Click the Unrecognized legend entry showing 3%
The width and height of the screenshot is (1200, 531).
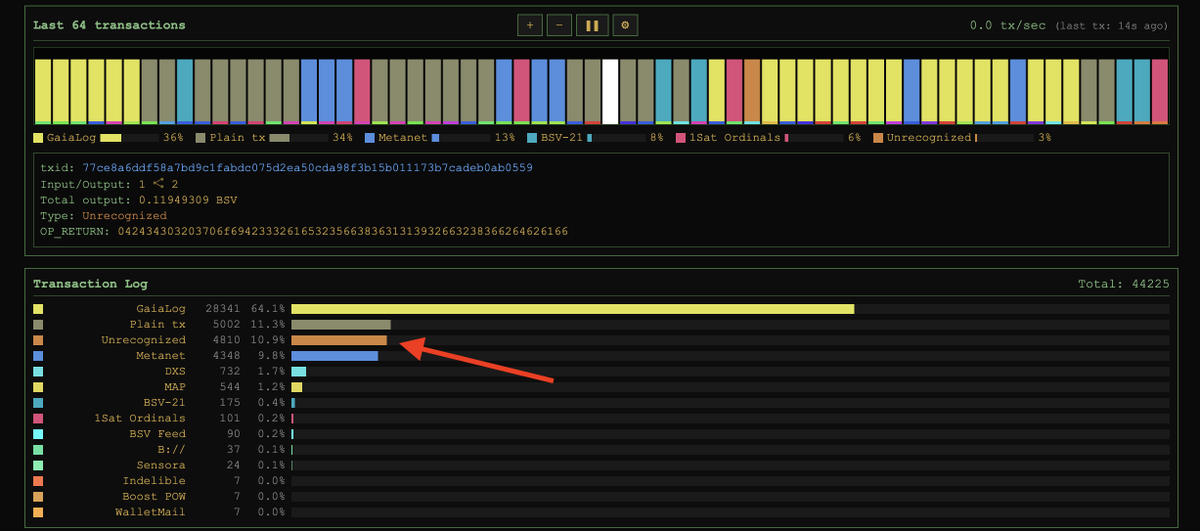pos(962,137)
